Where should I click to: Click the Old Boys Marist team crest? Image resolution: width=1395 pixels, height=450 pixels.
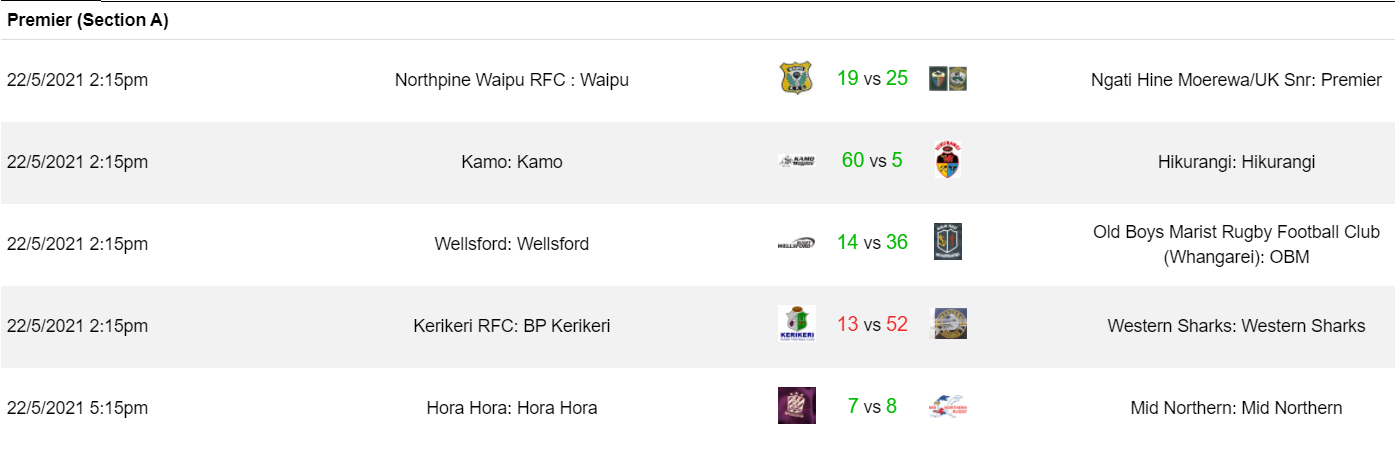point(947,242)
